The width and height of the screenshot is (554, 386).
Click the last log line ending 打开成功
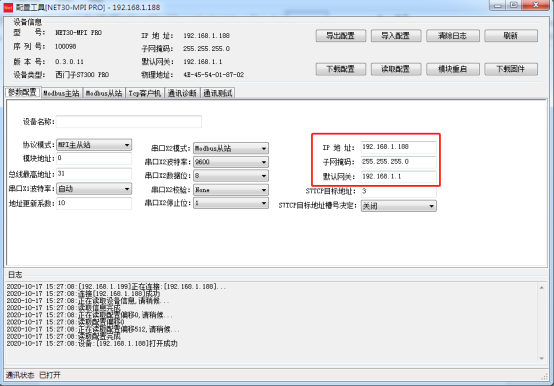pyautogui.click(x=92, y=344)
